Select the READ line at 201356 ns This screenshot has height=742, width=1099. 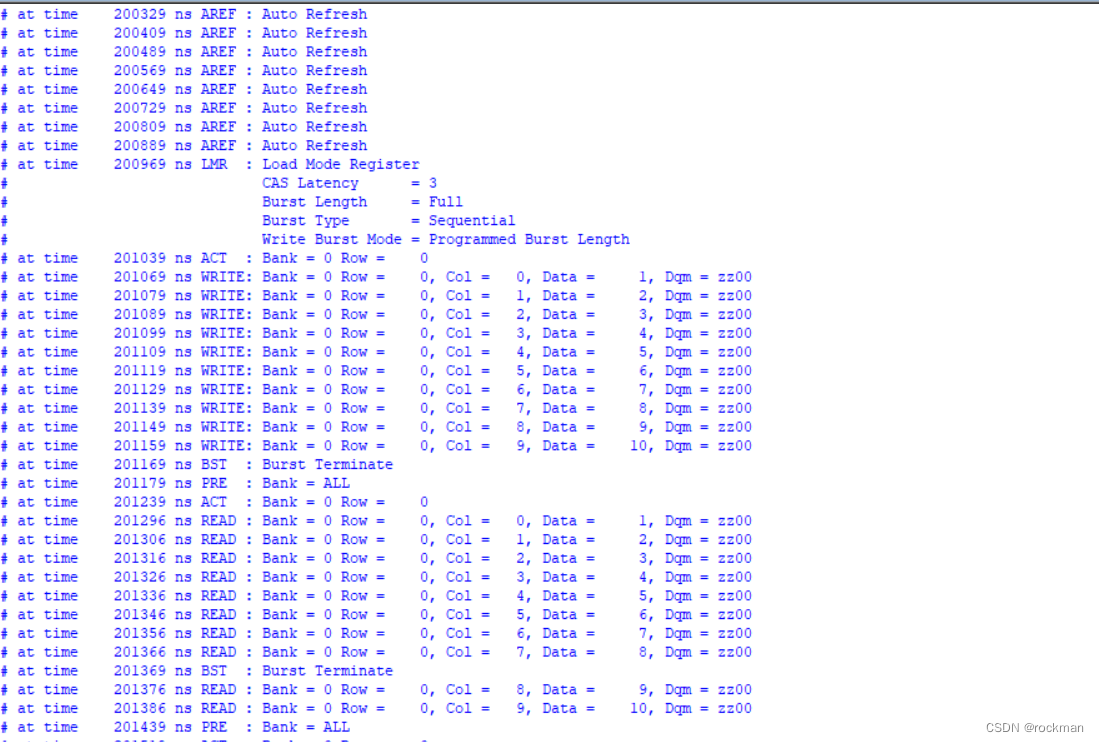(376, 634)
